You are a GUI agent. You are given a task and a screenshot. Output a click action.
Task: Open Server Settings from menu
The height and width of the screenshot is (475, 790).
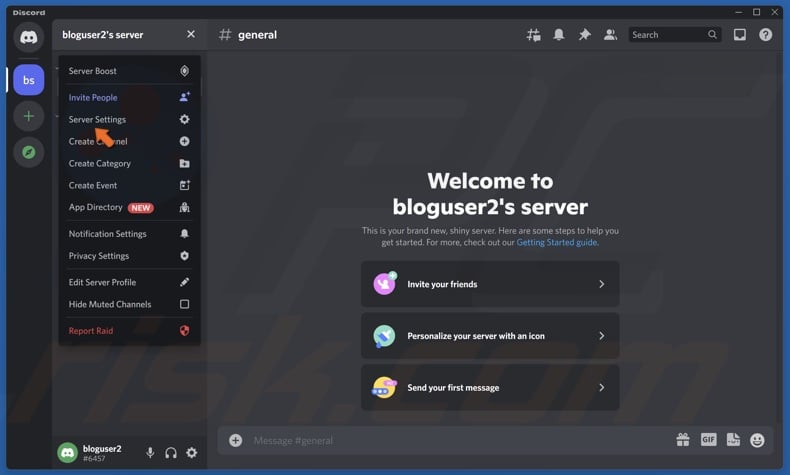(x=129, y=119)
